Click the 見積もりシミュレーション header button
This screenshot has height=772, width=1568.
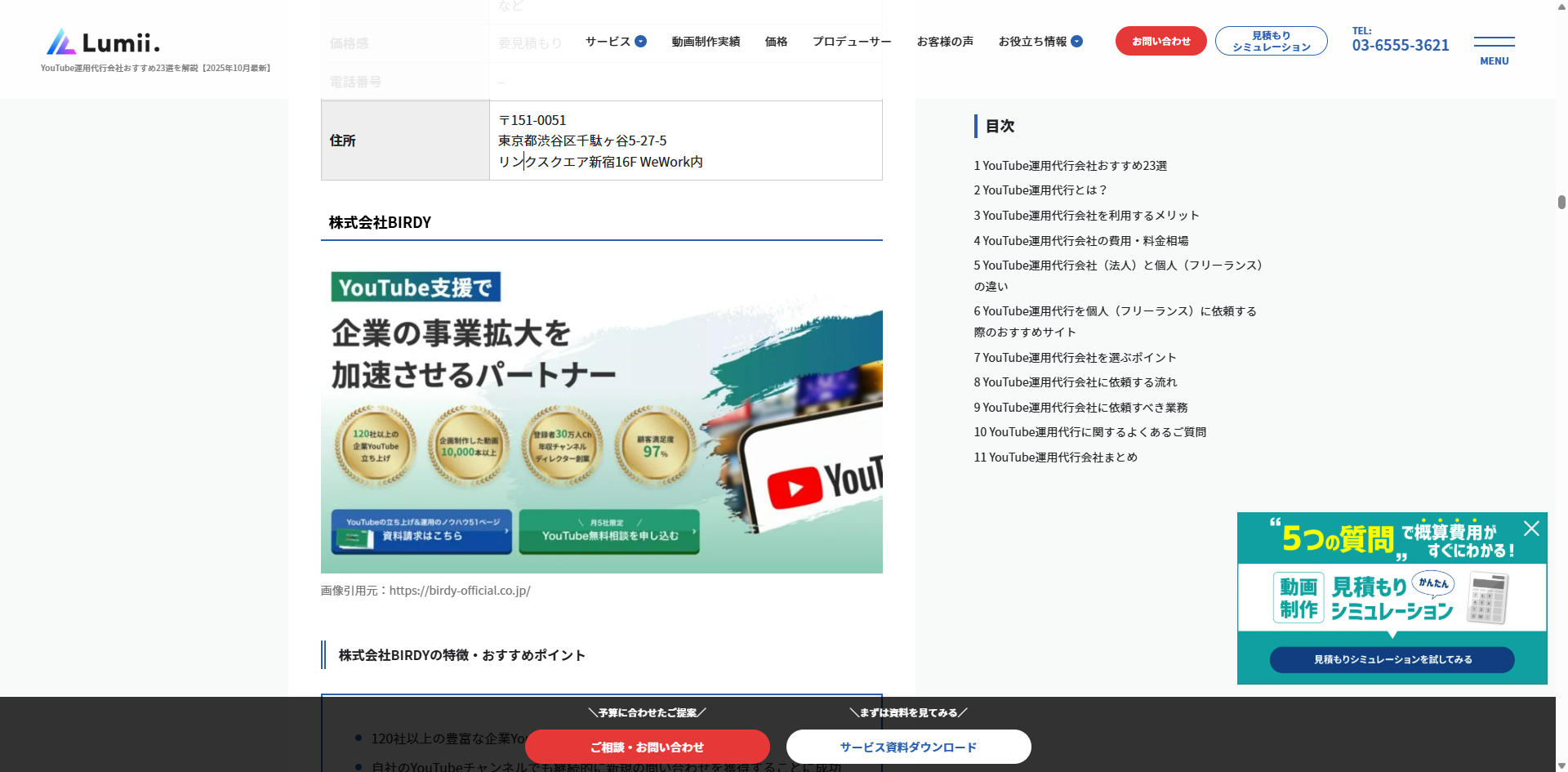click(1271, 41)
